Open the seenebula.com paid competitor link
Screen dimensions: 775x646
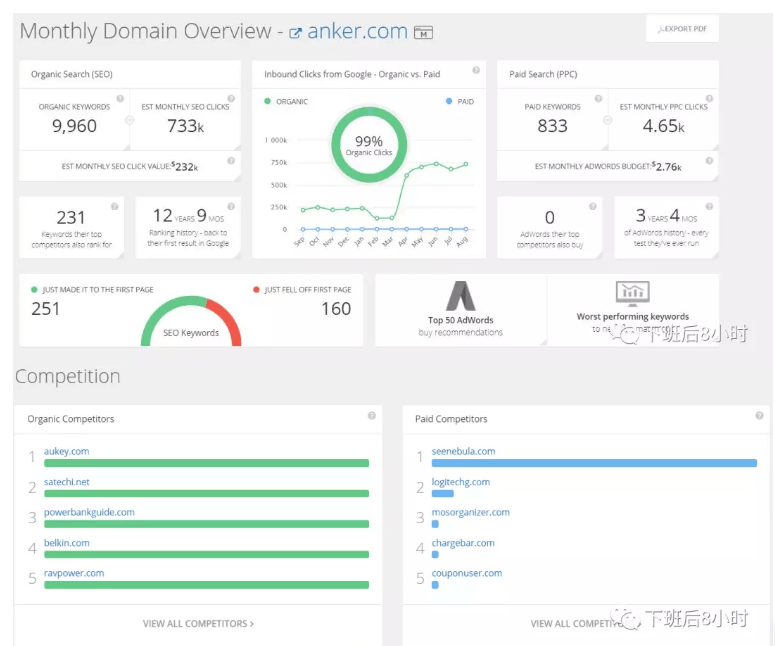point(463,451)
